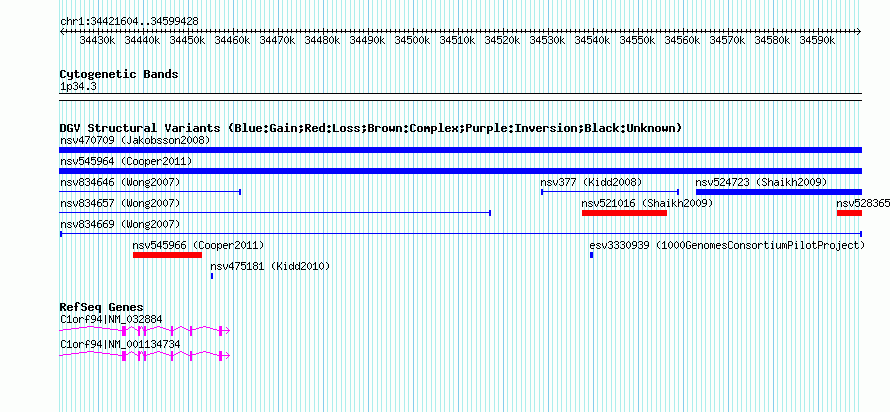Viewport: 890px width, 412px height.
Task: Select the C1orf94 NM_001134734 magenta gene glyph
Action: [x=145, y=355]
